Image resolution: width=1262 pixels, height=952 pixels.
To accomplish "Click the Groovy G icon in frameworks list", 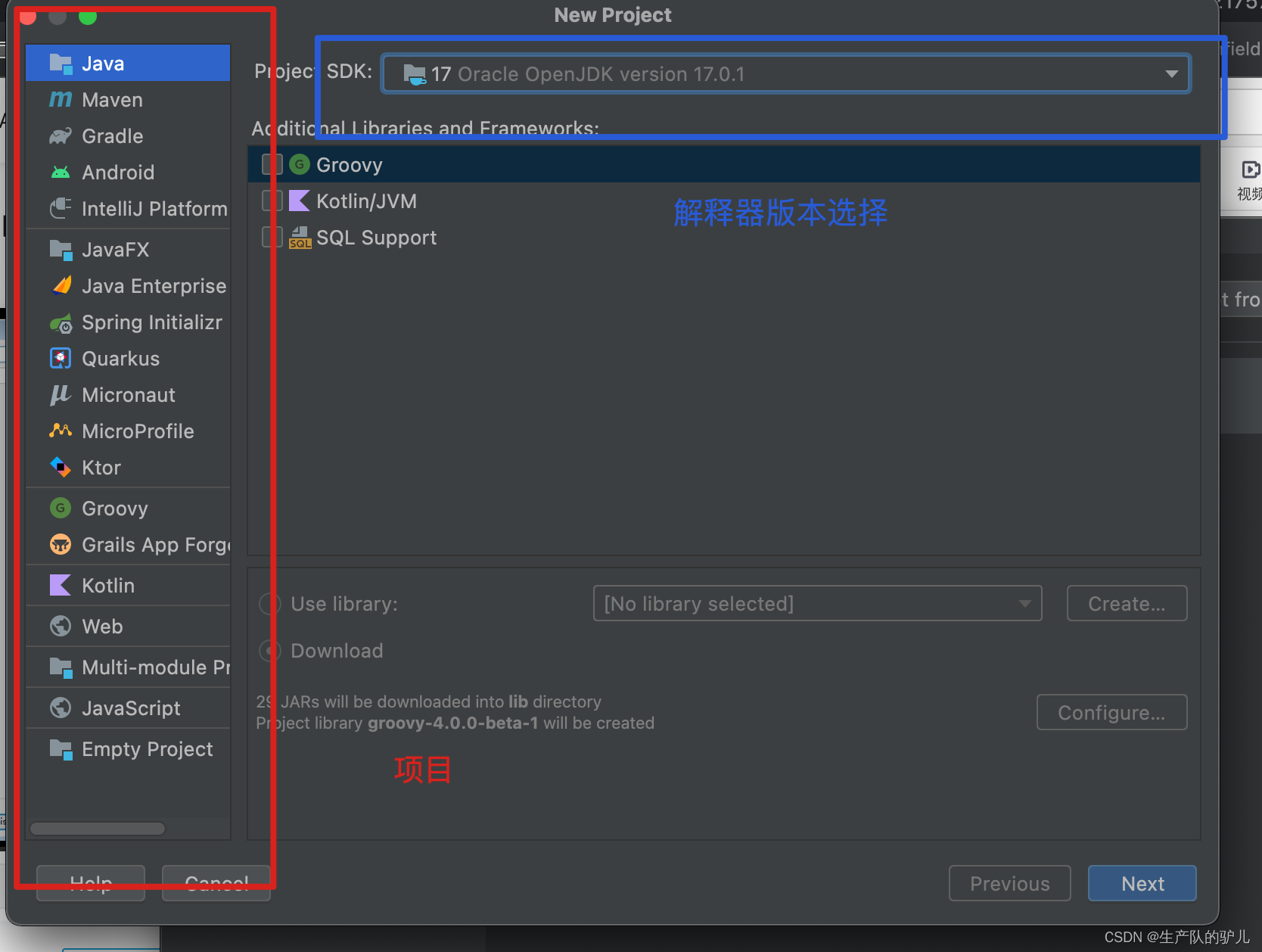I will click(300, 164).
